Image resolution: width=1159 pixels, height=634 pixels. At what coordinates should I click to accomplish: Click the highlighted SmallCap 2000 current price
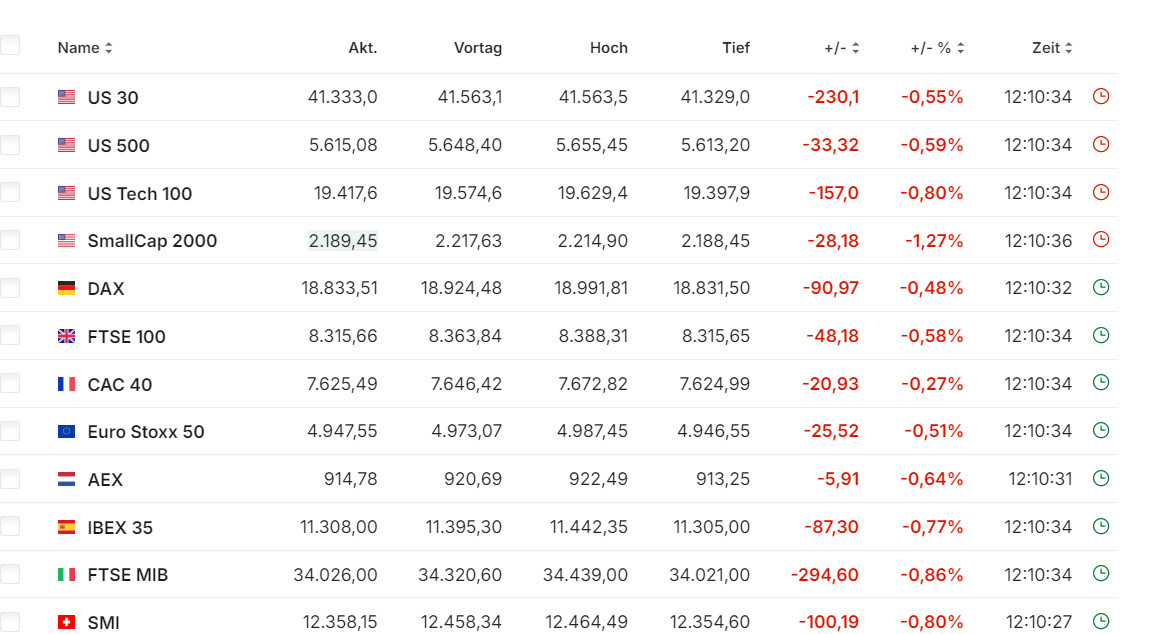343,241
